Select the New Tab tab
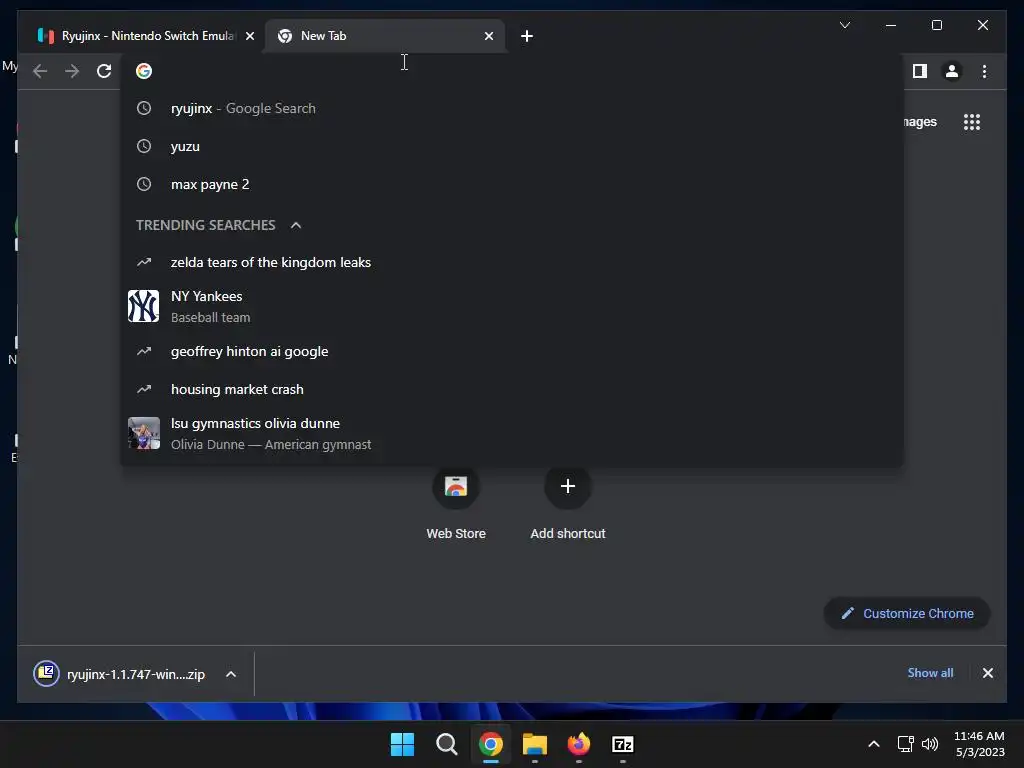Image resolution: width=1024 pixels, height=768 pixels. coord(385,36)
